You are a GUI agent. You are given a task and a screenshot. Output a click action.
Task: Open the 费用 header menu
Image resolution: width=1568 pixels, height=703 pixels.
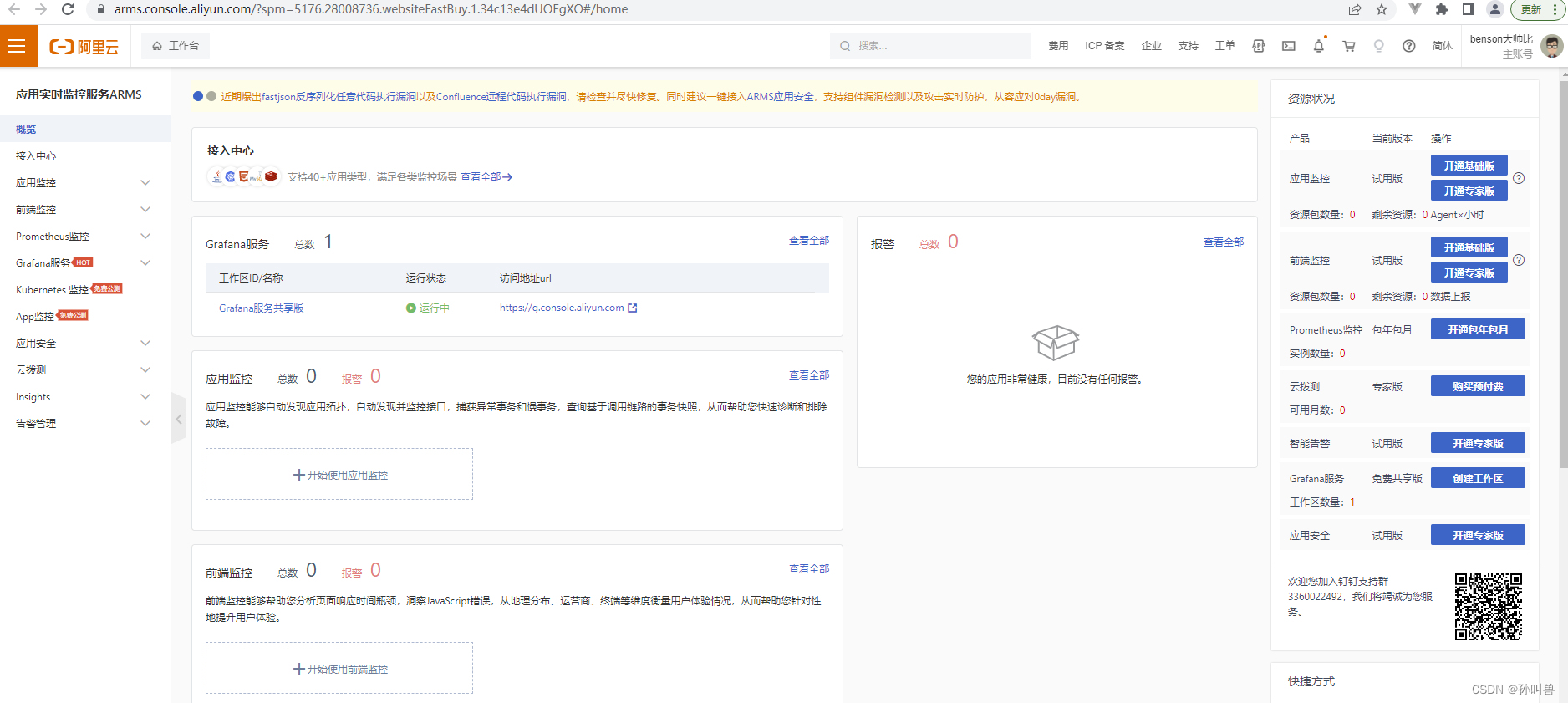pyautogui.click(x=1058, y=46)
